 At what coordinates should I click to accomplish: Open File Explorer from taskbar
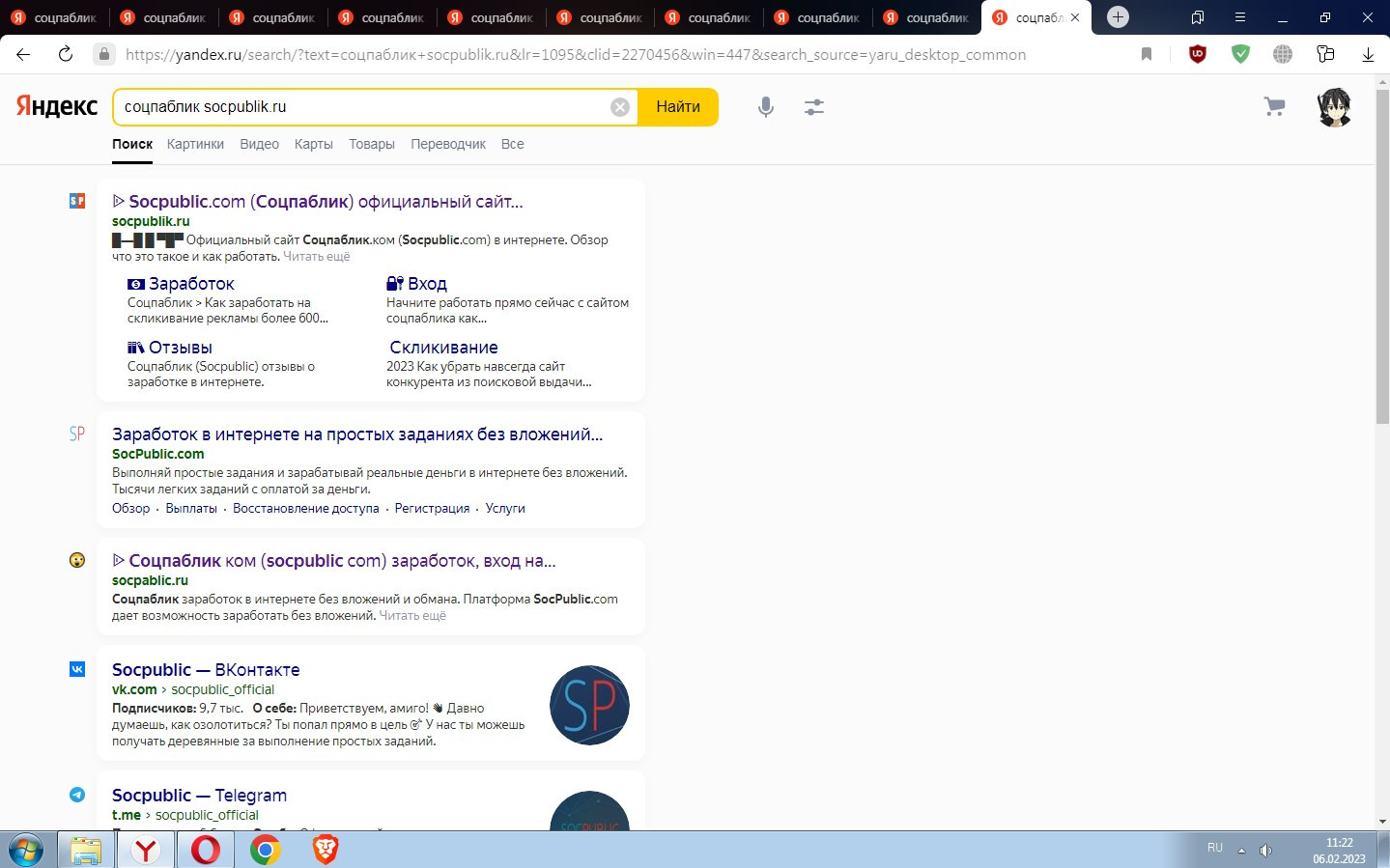[x=86, y=851]
